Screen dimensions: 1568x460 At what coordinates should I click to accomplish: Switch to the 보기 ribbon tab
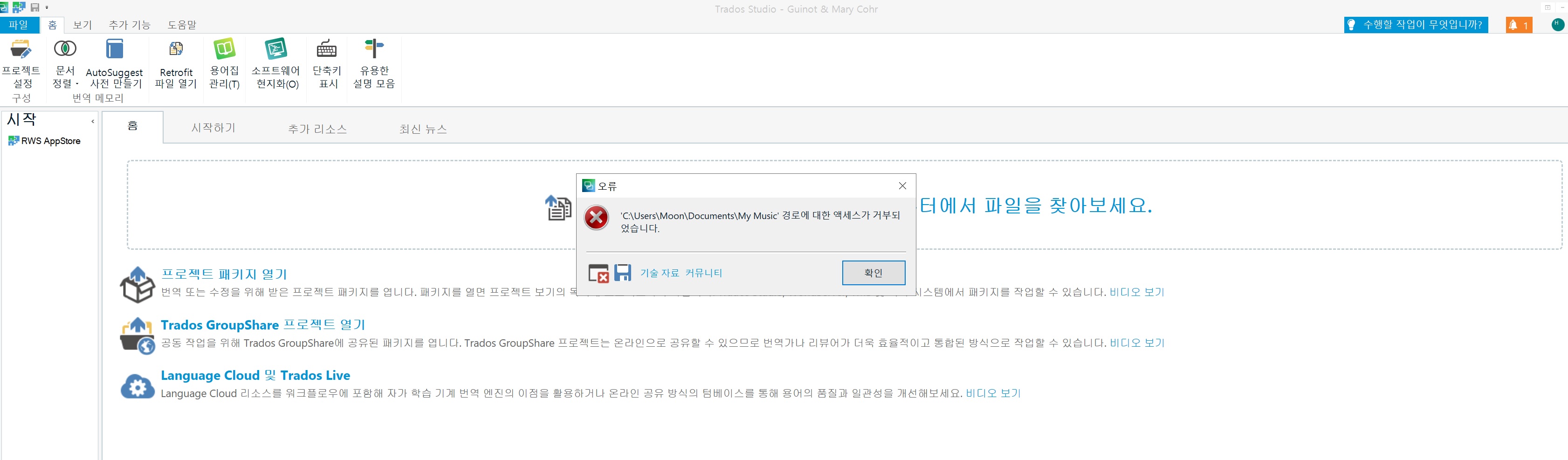(x=82, y=25)
